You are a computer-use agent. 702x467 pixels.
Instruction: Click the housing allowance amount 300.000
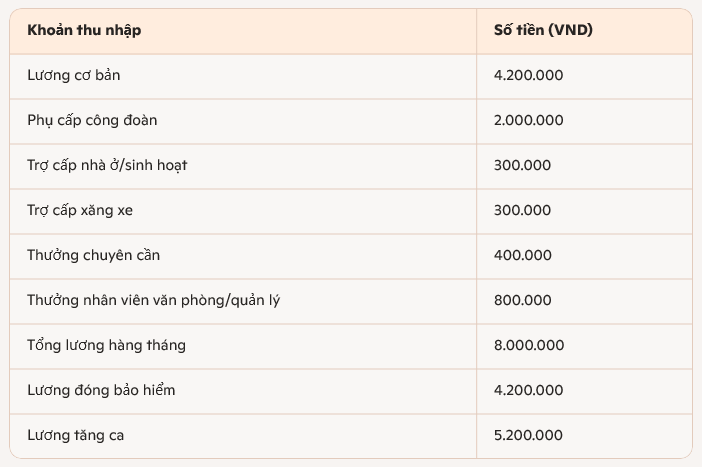(x=522, y=165)
